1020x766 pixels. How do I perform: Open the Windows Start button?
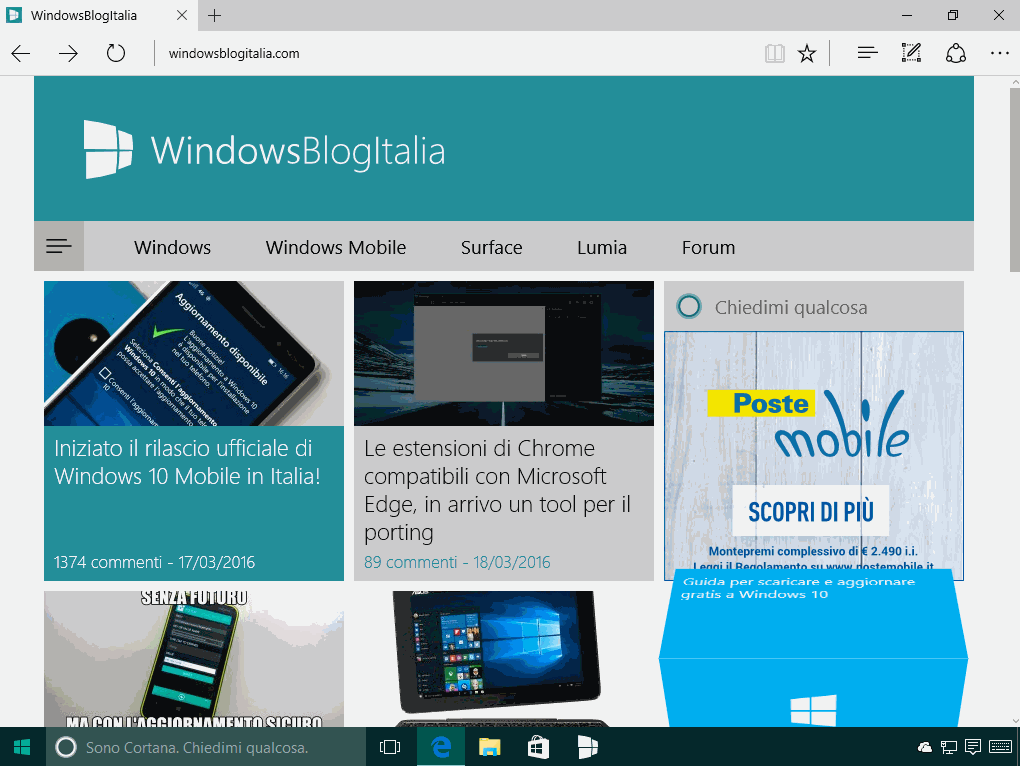pyautogui.click(x=22, y=747)
